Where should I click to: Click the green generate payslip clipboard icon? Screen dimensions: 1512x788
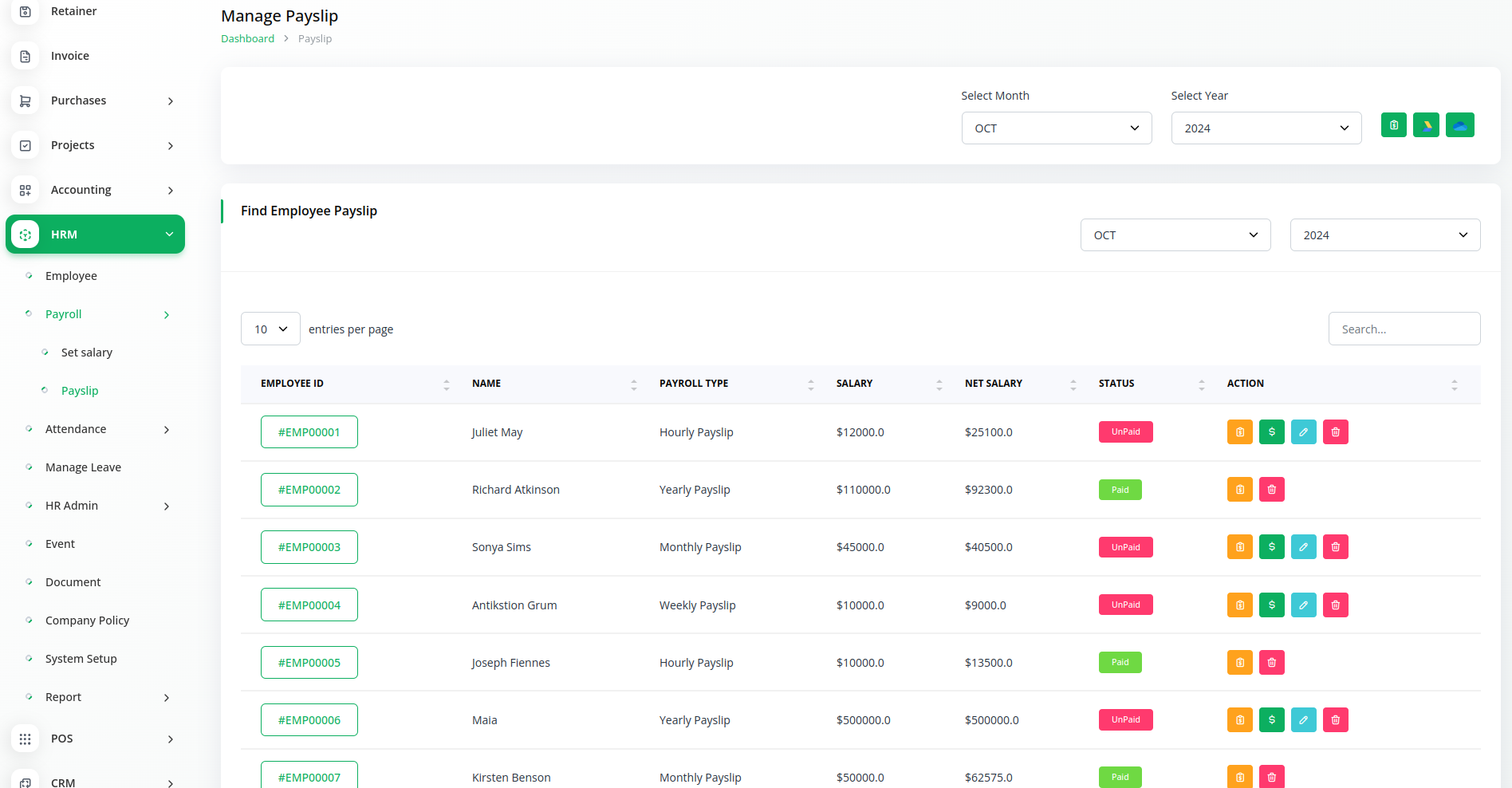[1393, 125]
